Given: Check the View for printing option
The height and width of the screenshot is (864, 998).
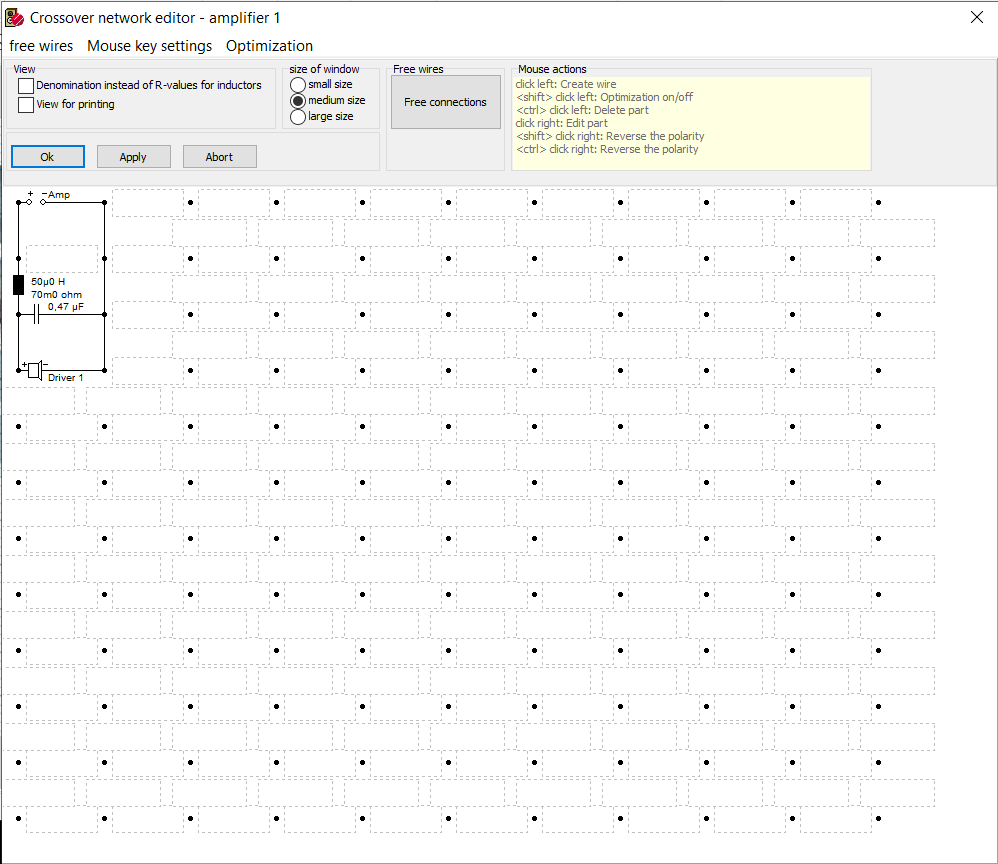Looking at the screenshot, I should coord(26,105).
